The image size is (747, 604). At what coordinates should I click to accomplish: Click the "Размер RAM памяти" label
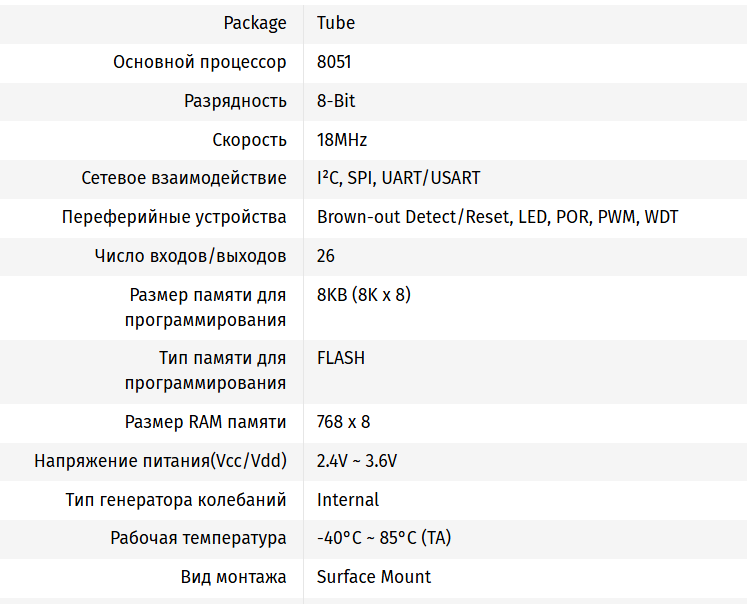206,422
